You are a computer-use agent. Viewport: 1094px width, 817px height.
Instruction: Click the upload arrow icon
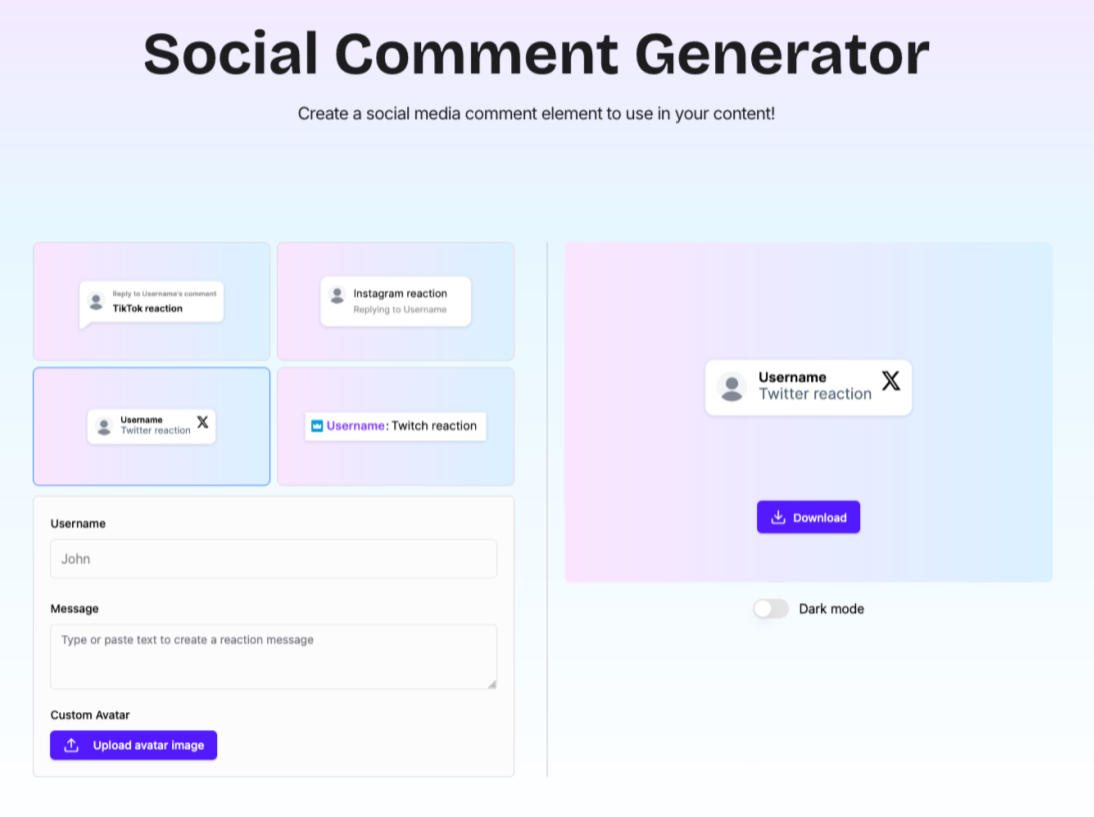click(x=71, y=745)
